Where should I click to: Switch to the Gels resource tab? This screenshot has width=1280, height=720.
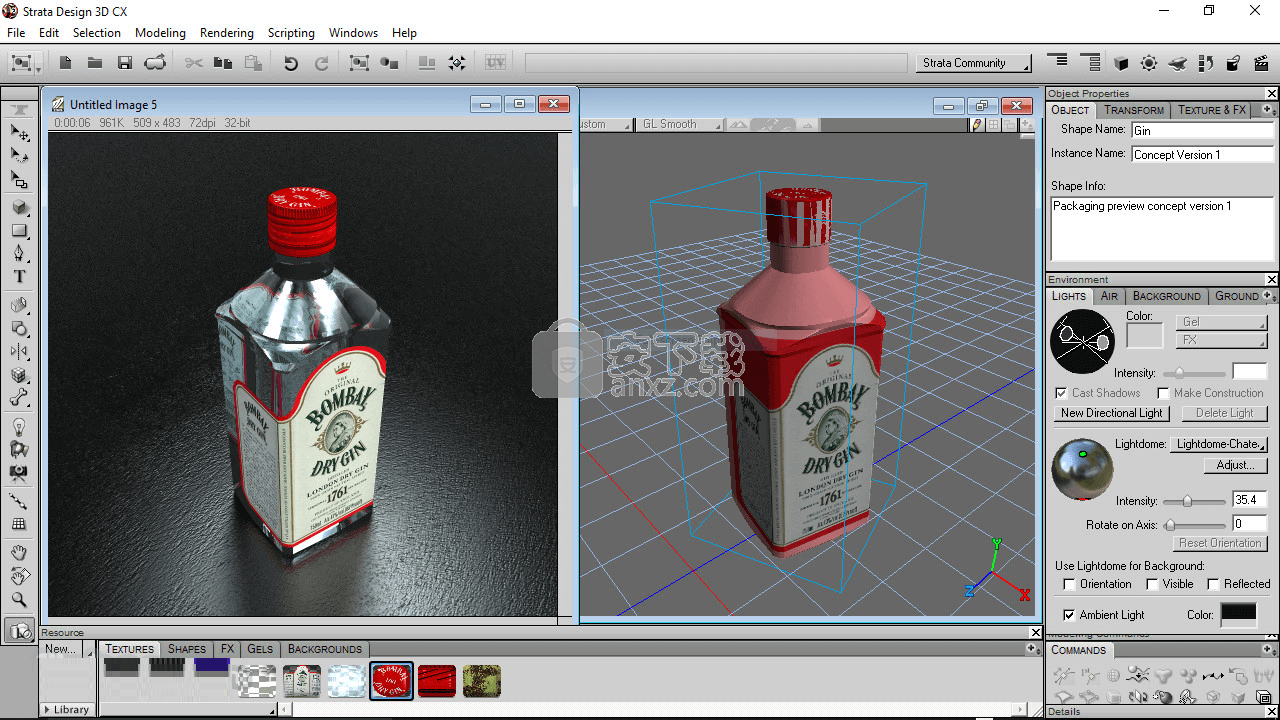point(260,649)
